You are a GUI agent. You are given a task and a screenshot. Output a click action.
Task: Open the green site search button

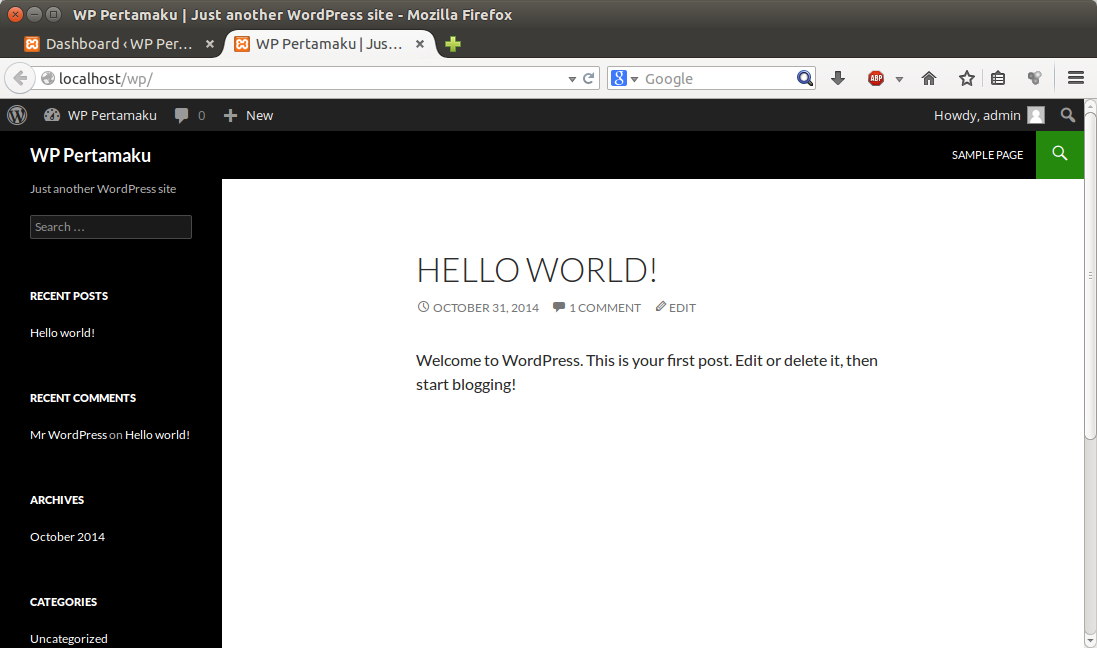click(1060, 155)
